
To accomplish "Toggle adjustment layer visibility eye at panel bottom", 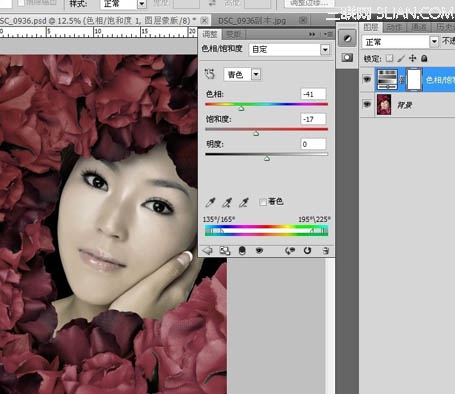I will 259,250.
